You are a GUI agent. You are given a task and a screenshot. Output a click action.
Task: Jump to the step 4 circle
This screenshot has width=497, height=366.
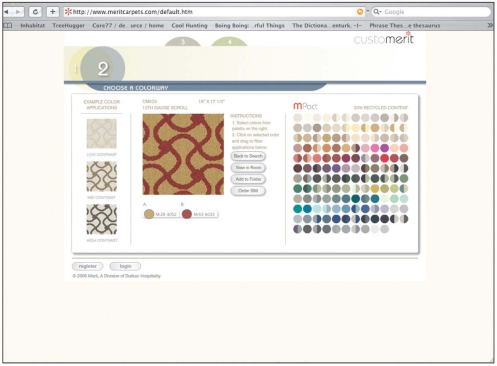point(229,42)
